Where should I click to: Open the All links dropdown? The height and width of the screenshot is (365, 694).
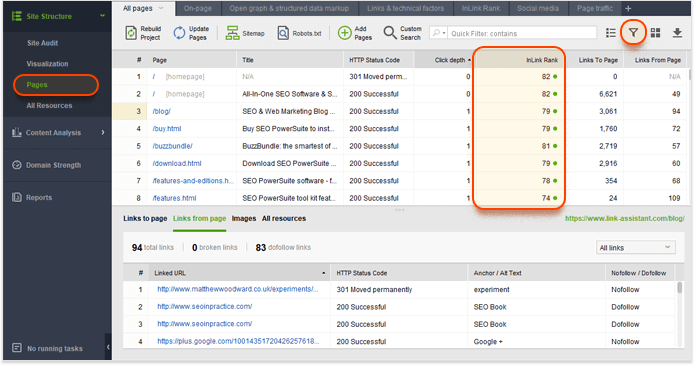coord(636,248)
